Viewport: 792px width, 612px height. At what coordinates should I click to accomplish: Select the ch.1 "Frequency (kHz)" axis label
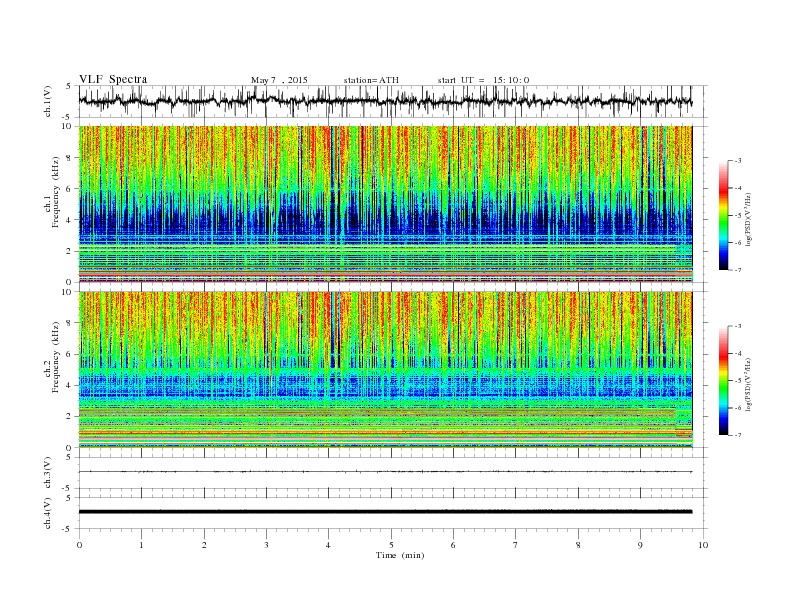click(x=55, y=192)
